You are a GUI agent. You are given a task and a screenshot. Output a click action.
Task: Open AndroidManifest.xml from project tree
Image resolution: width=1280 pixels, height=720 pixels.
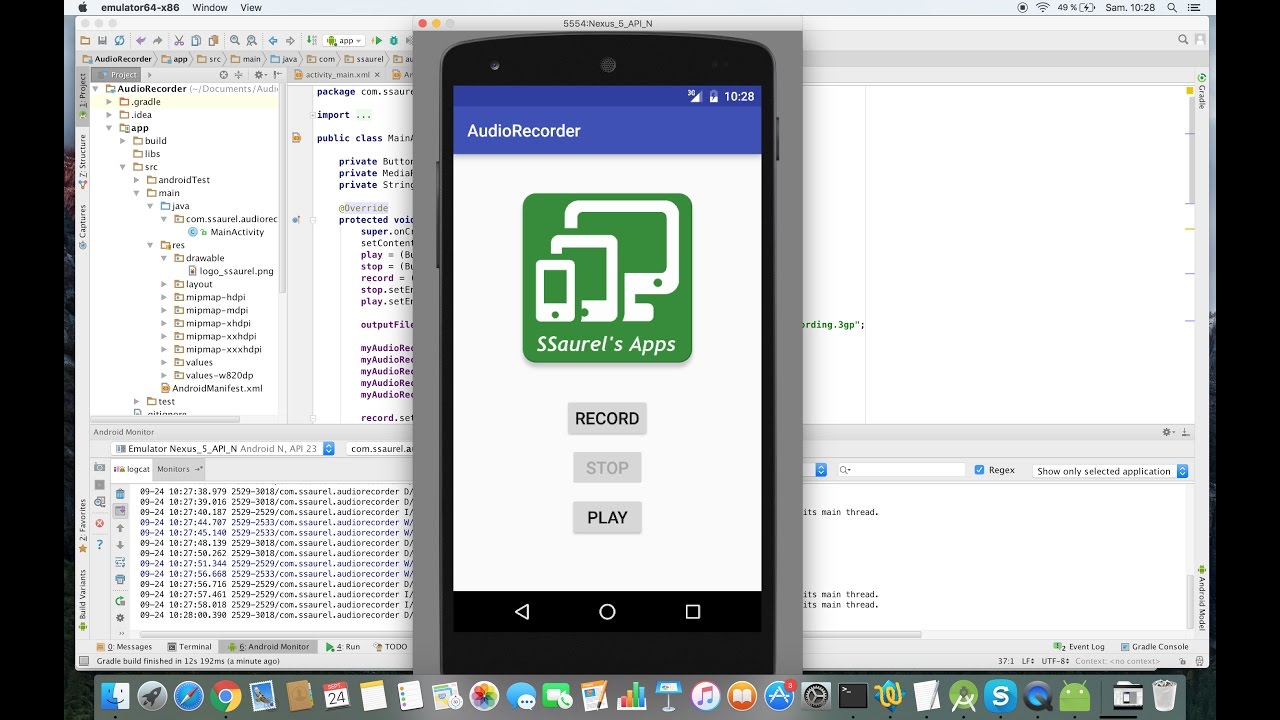211,388
